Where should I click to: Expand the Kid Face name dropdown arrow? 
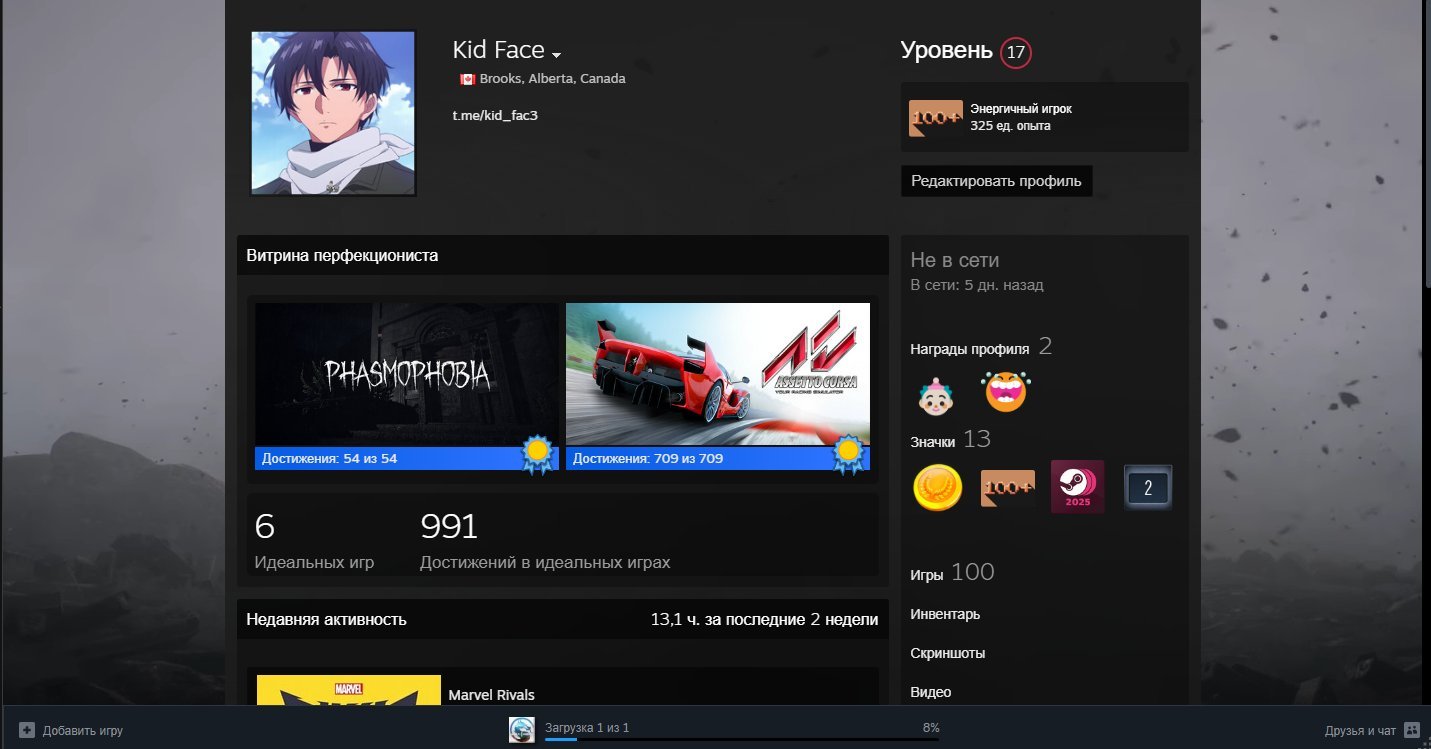[557, 54]
